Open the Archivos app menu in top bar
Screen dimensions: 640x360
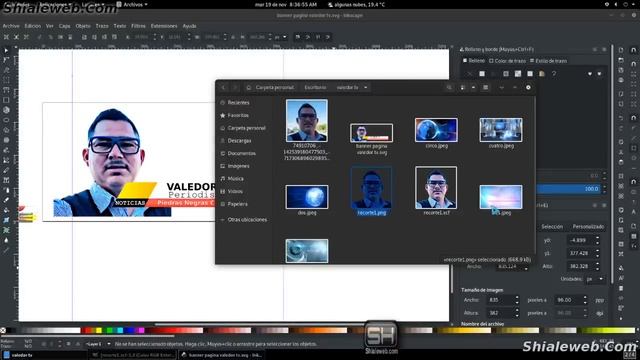click(x=132, y=4)
